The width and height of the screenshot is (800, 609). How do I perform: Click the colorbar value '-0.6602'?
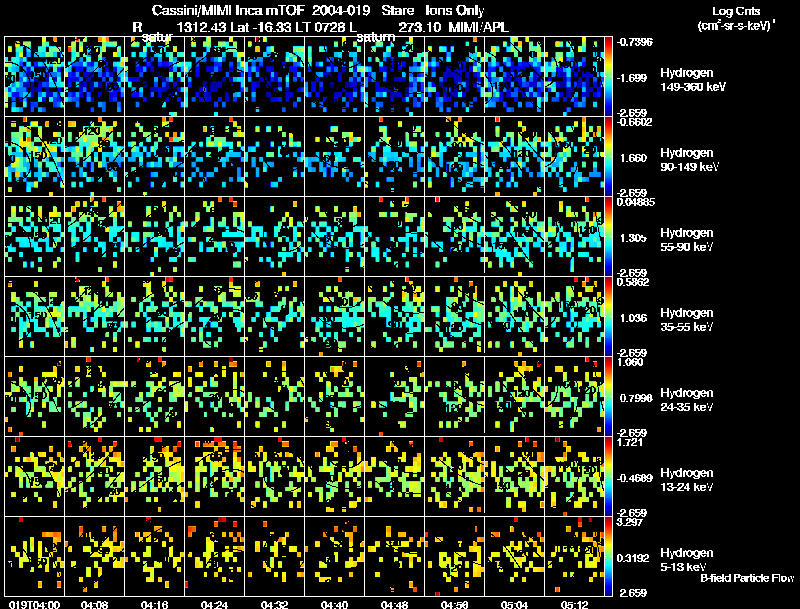[635, 122]
